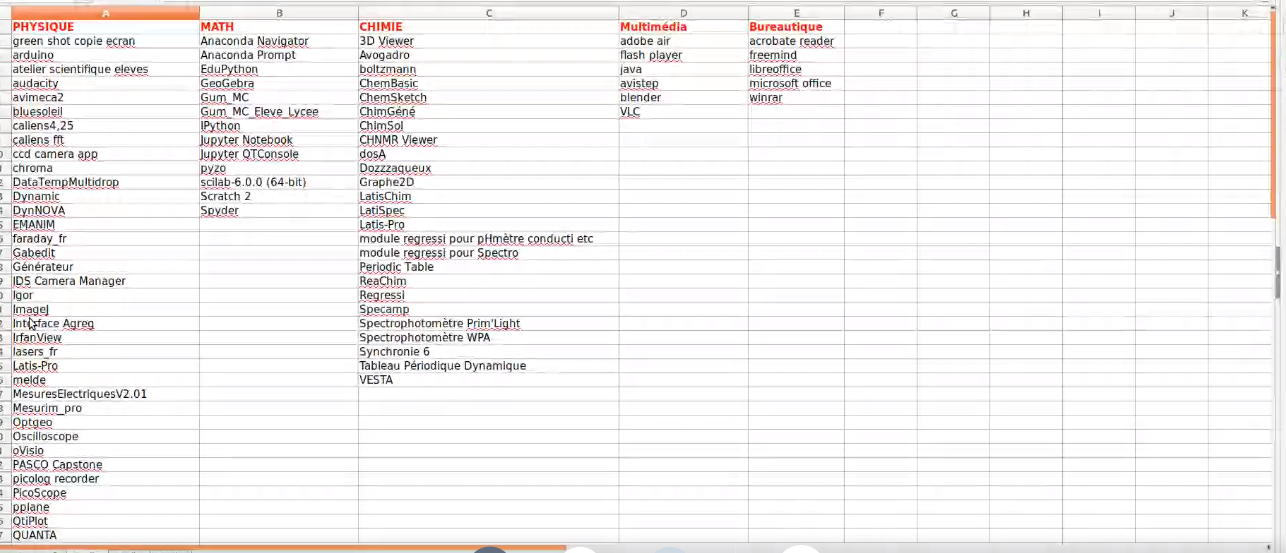Viewport: 1286px width, 553px height.
Task: Click the 'PASCO Capstone' cell
Action: click(x=105, y=465)
